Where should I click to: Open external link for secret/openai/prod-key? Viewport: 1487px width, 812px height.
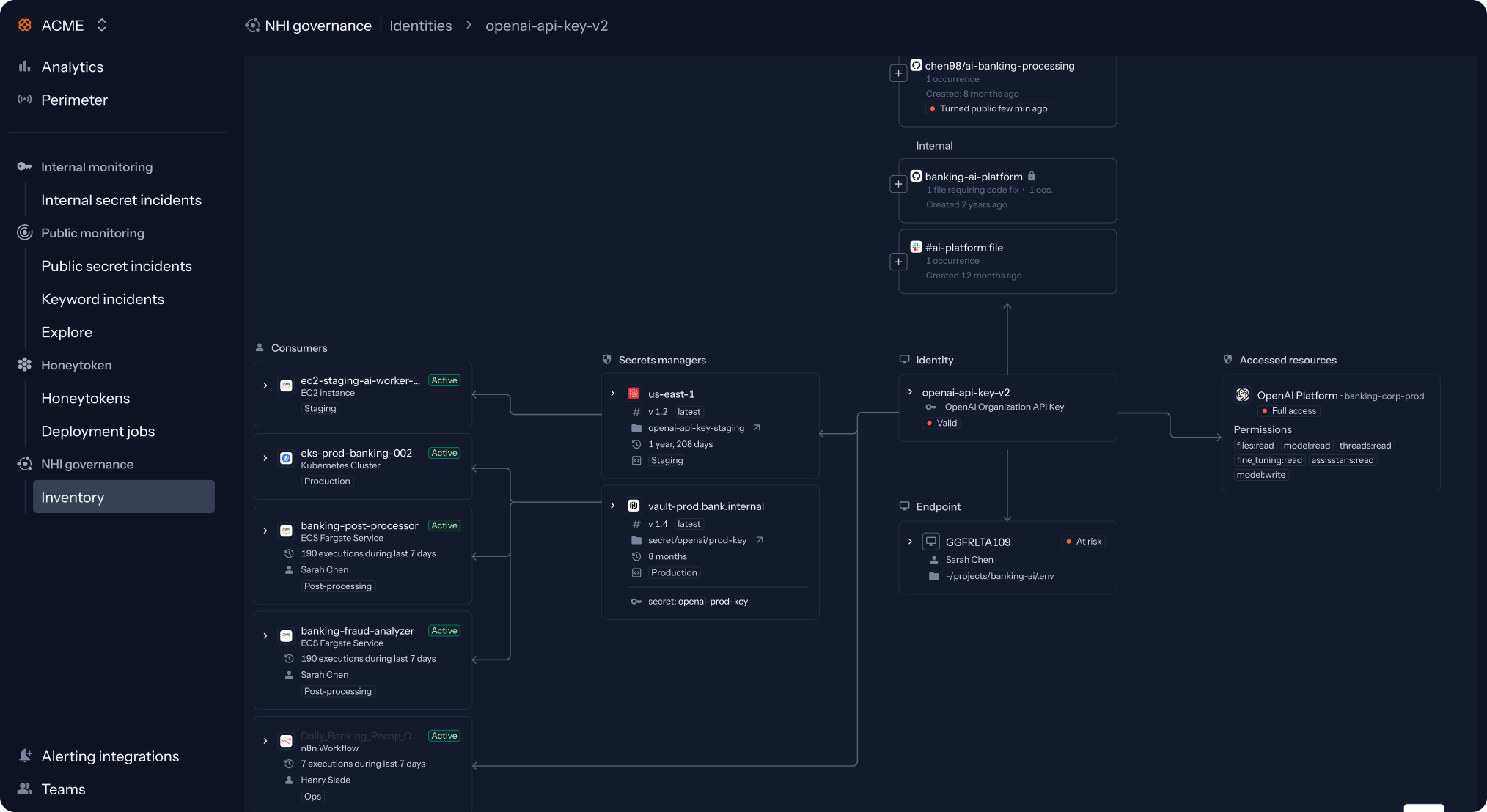click(760, 540)
